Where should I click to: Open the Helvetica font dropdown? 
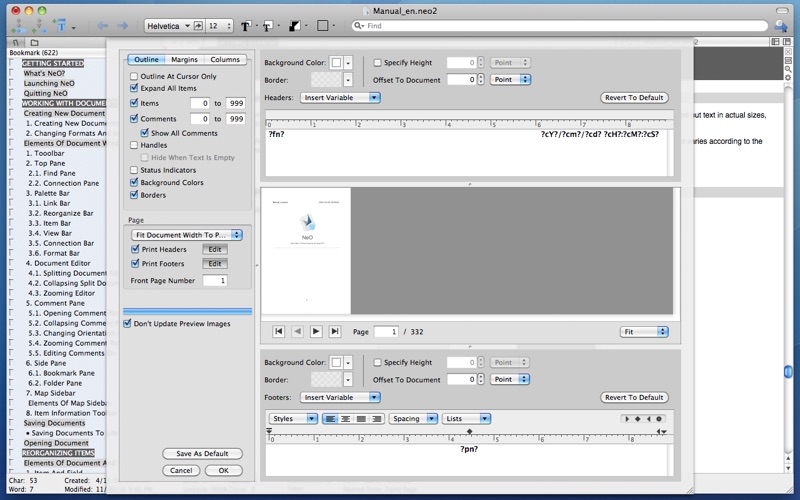[x=168, y=26]
